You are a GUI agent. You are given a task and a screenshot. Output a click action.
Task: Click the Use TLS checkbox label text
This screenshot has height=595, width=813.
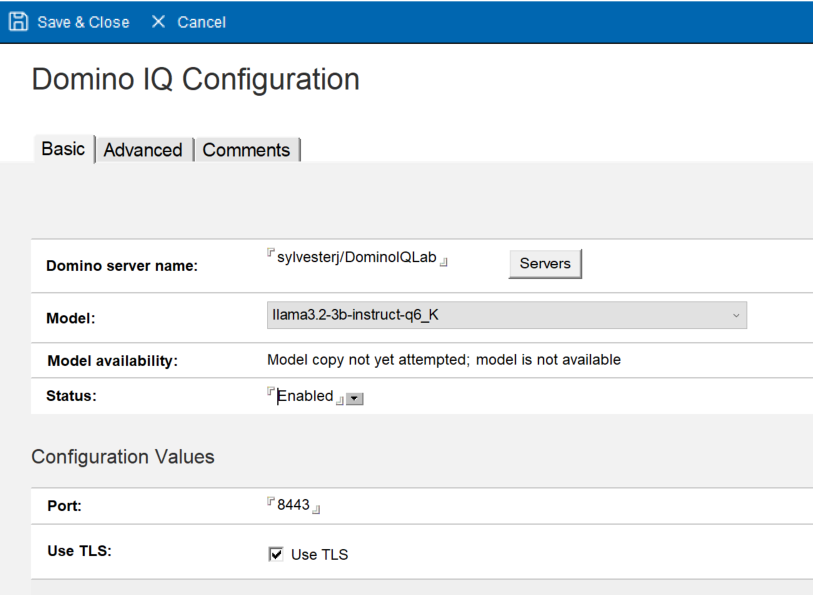pos(319,555)
